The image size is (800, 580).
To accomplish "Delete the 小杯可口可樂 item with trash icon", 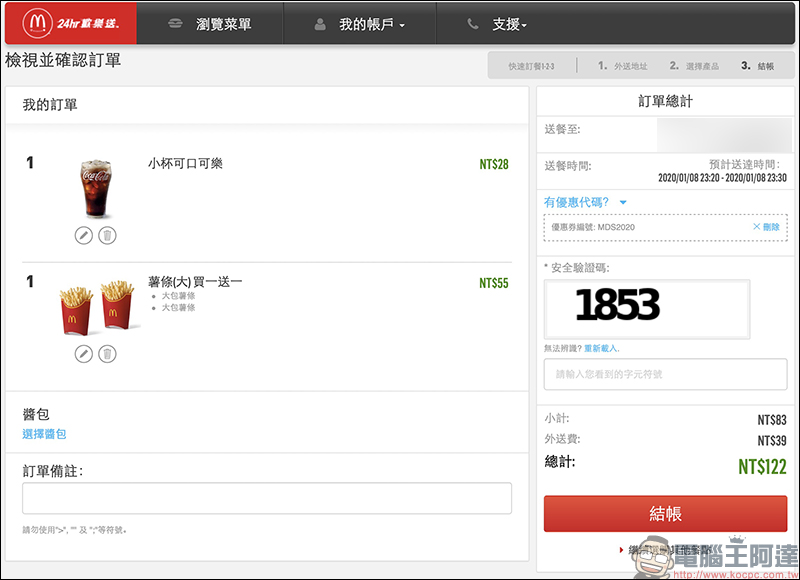I will pos(107,235).
